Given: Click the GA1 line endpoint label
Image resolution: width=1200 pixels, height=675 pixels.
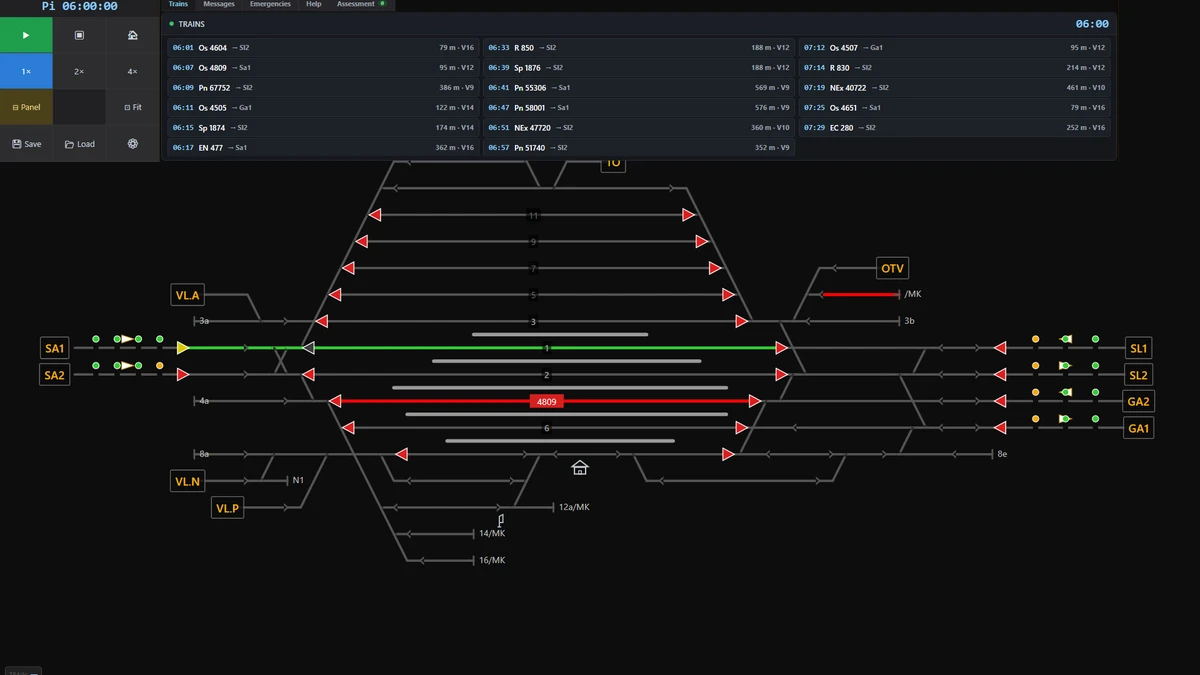Looking at the screenshot, I should click(x=1138, y=428).
